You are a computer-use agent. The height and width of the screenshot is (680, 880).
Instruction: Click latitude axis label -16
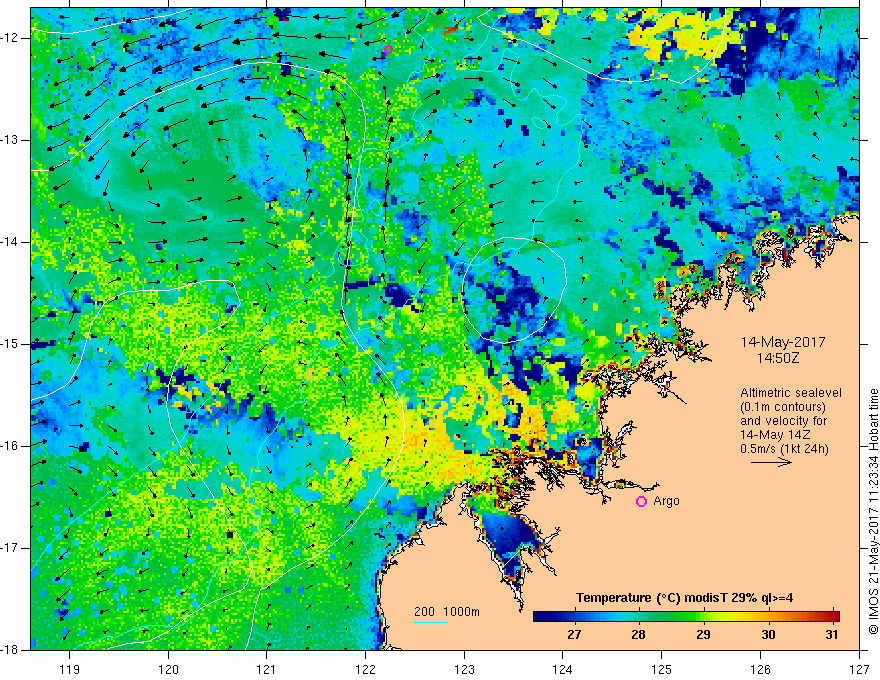pos(10,446)
